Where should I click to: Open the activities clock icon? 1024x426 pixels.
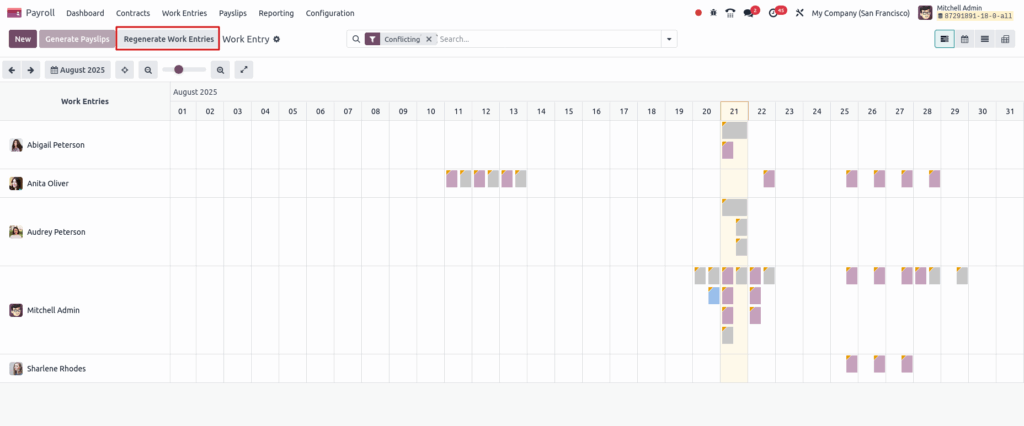pos(774,13)
